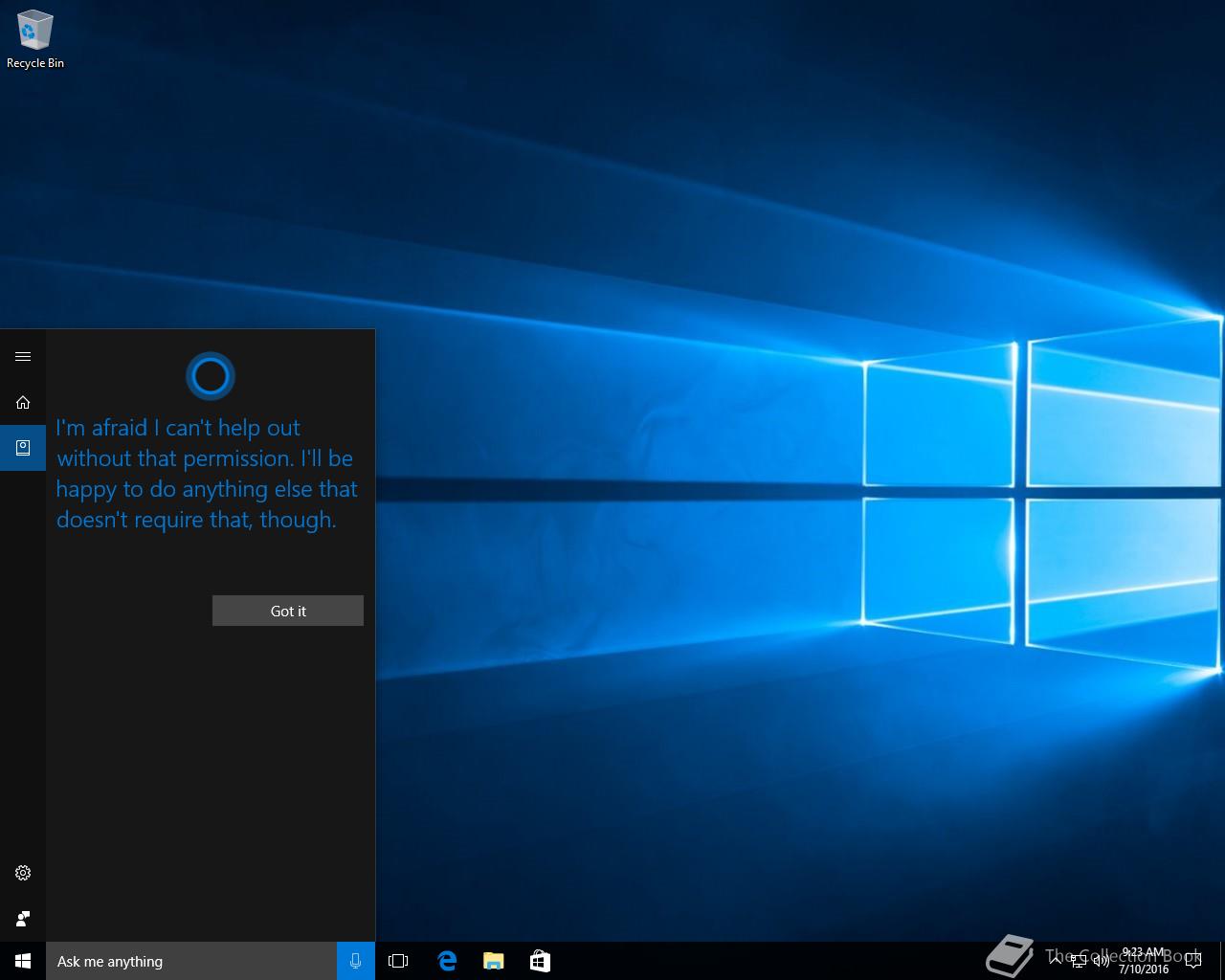Open the Action Center notifications icon
Viewport: 1225px width, 980px height.
point(1192,961)
